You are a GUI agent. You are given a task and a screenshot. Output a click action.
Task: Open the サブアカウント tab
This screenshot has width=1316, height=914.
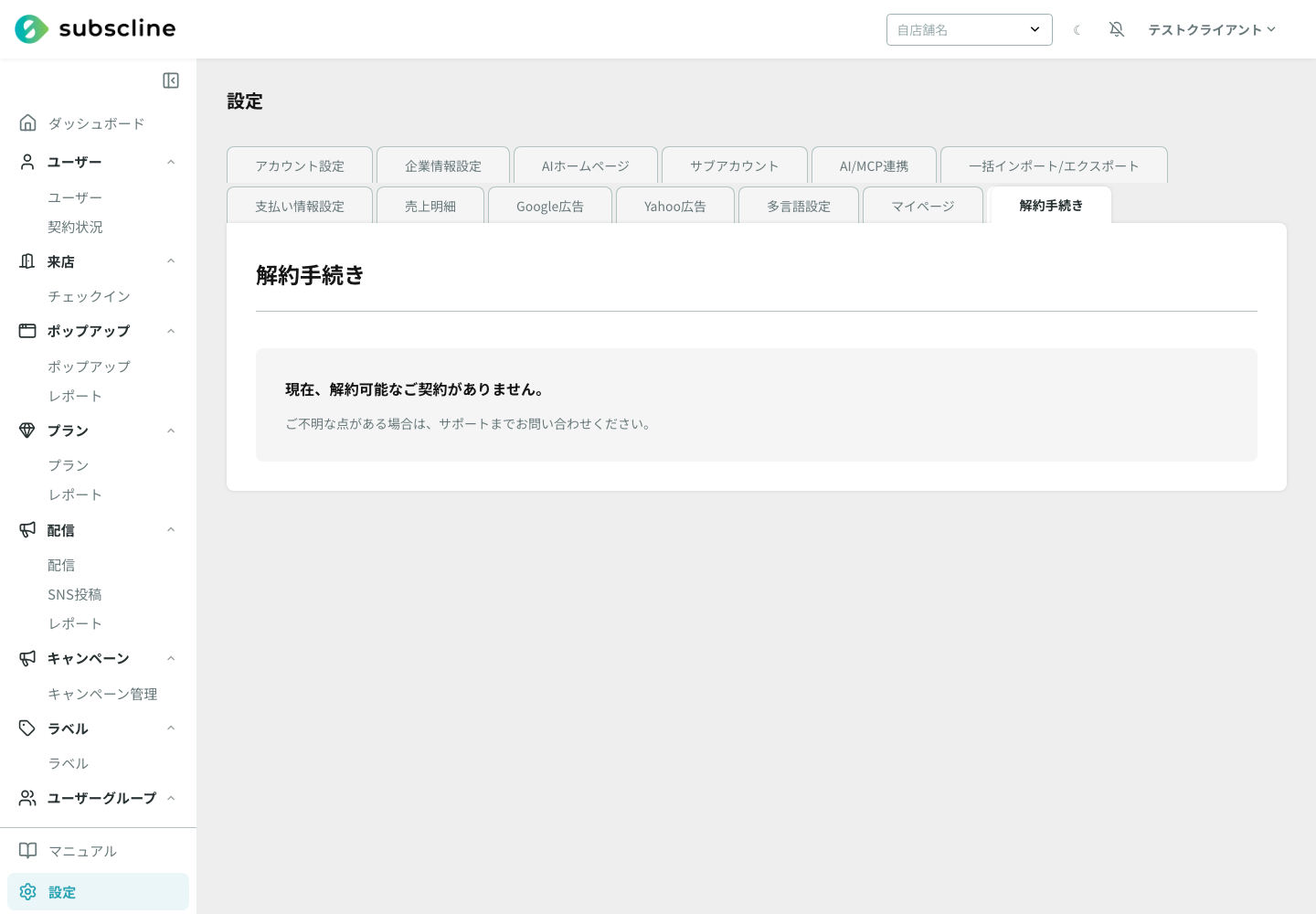(735, 165)
